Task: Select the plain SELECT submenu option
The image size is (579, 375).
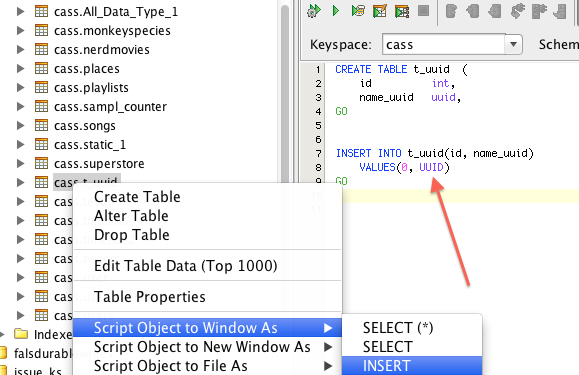Action: (x=412, y=347)
